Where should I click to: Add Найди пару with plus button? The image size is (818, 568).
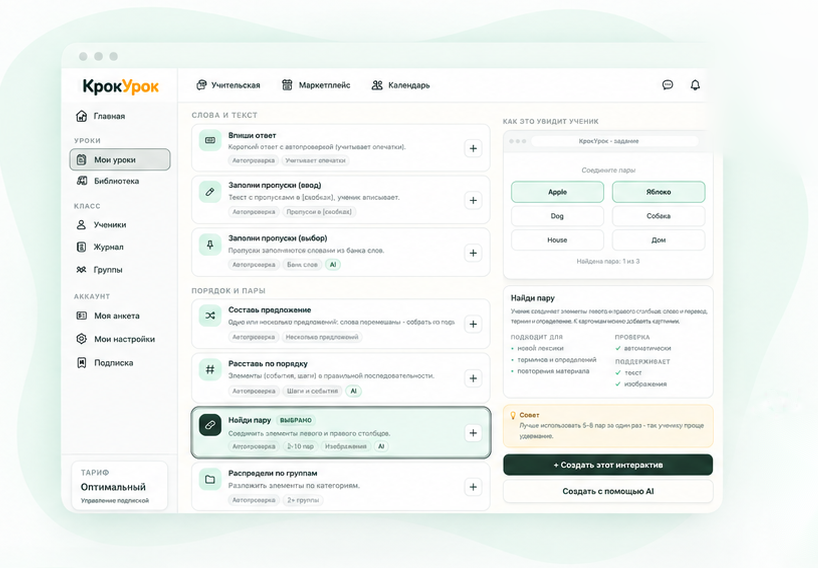coord(473,433)
